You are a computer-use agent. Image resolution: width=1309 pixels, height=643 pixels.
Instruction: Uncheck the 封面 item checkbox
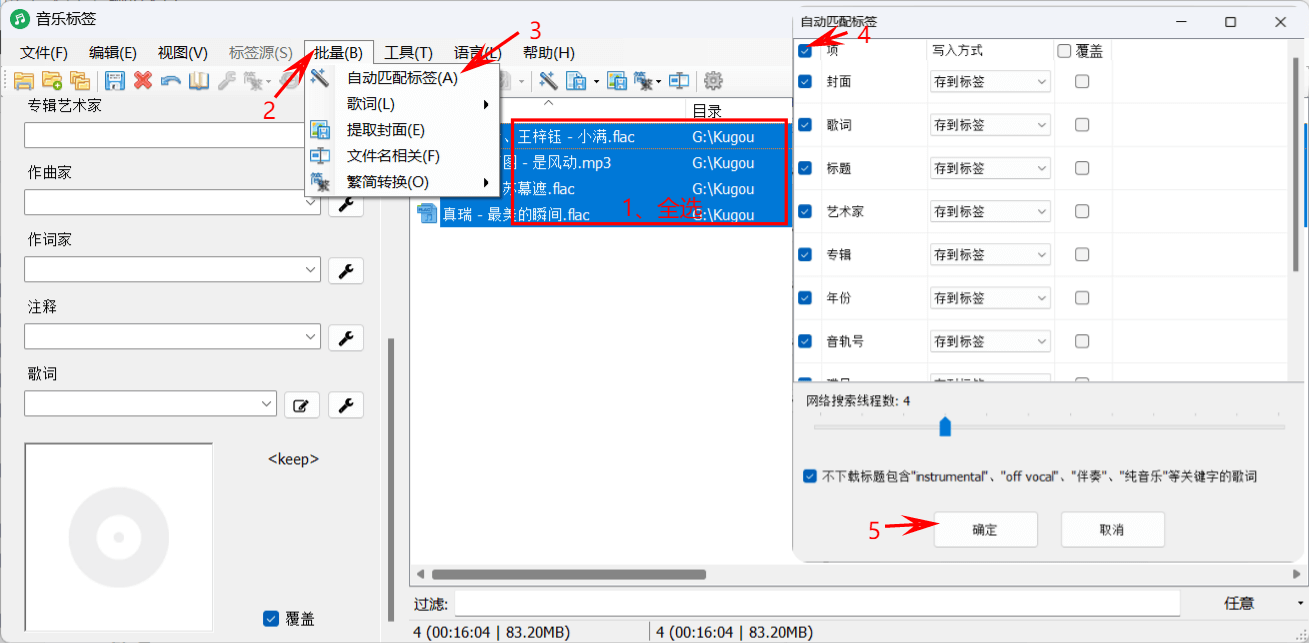pos(805,82)
